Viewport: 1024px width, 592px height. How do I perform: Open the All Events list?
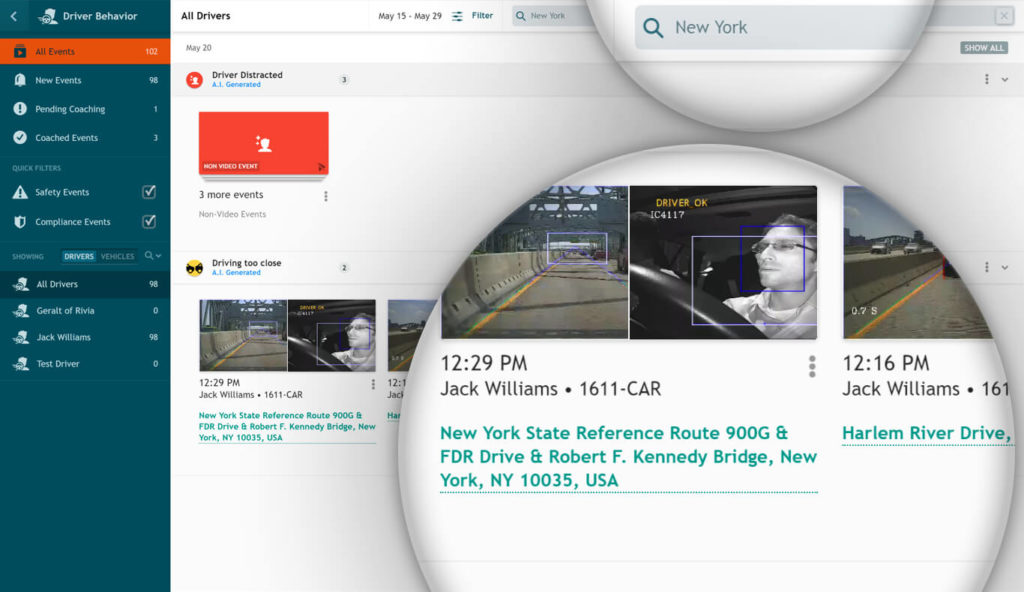tap(85, 51)
